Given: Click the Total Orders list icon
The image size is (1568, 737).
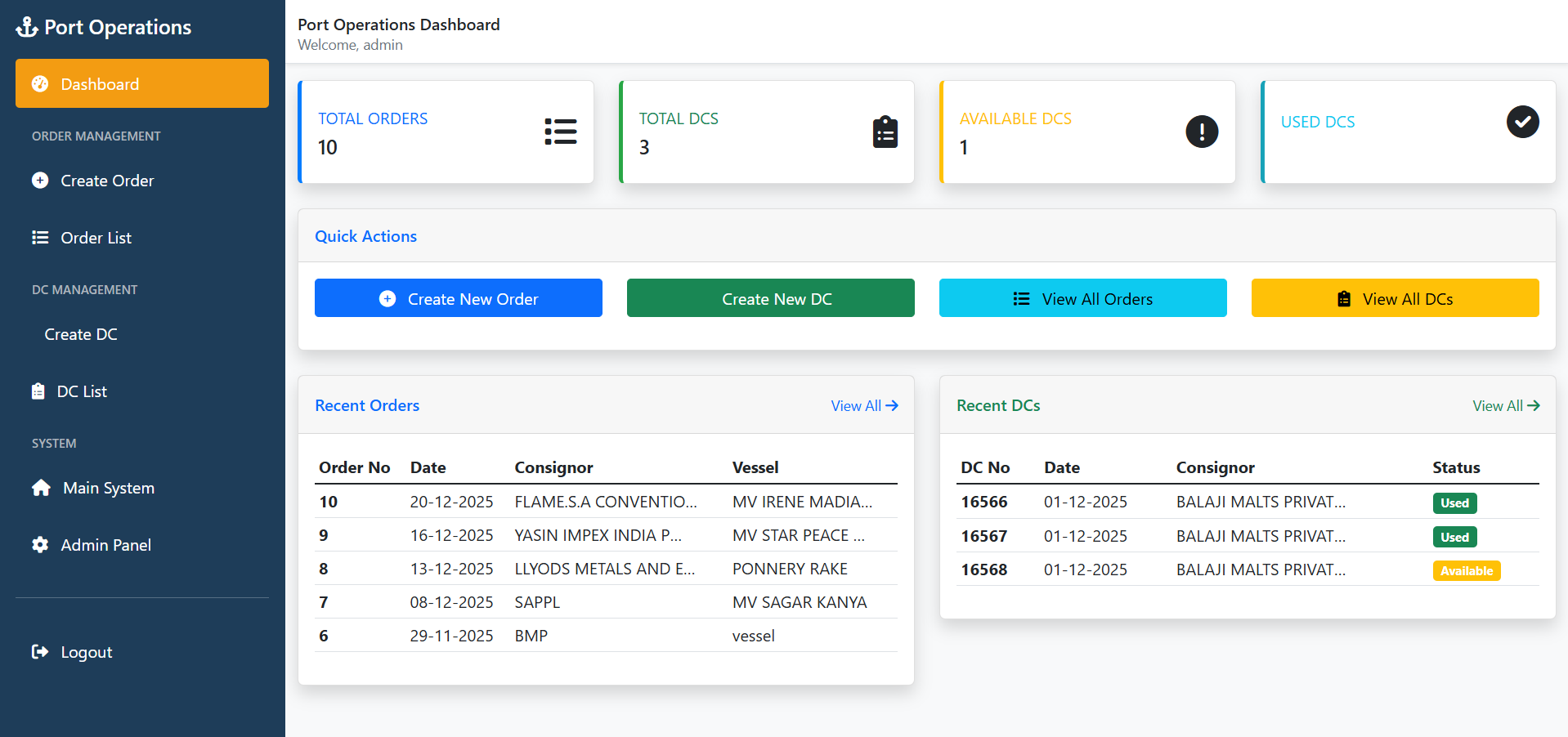Looking at the screenshot, I should tap(560, 132).
